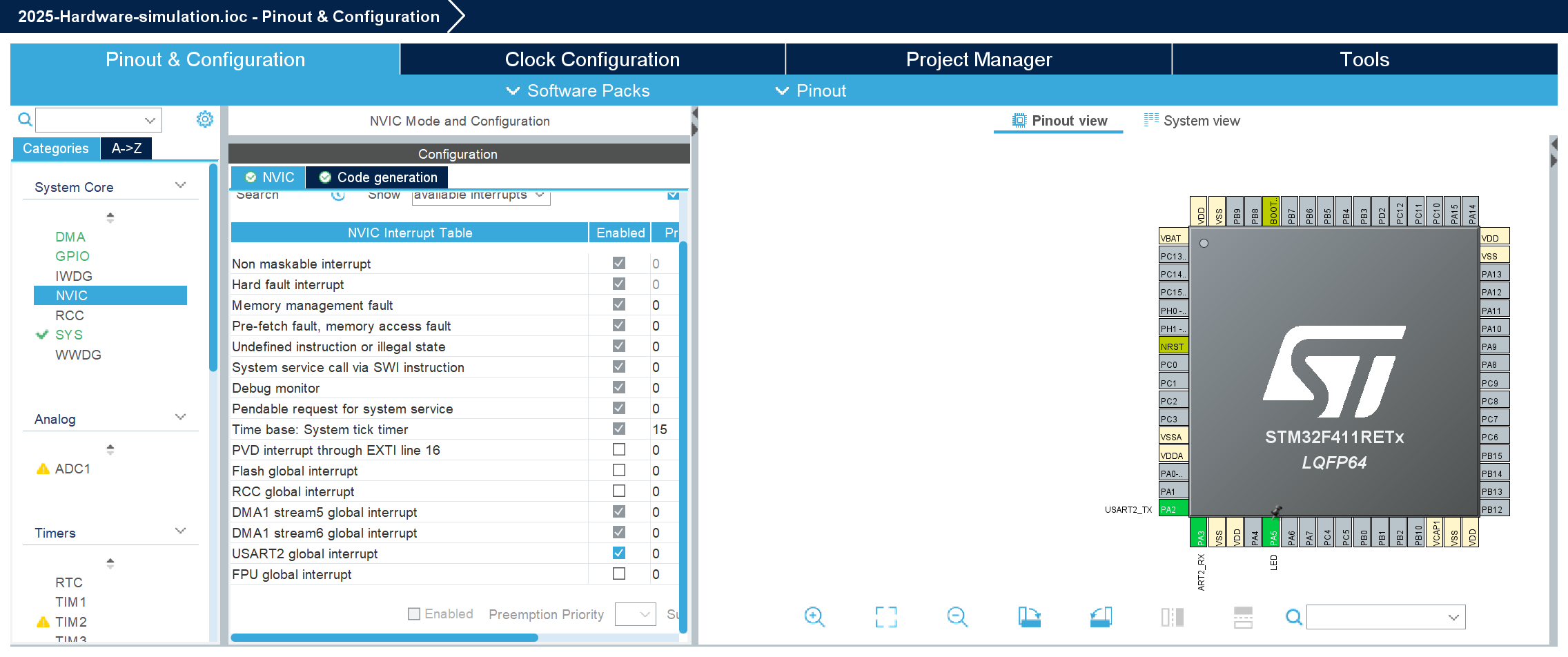Click the TIM2 warning triangle icon
Screen dimensions: 1568x657
pyautogui.click(x=43, y=622)
